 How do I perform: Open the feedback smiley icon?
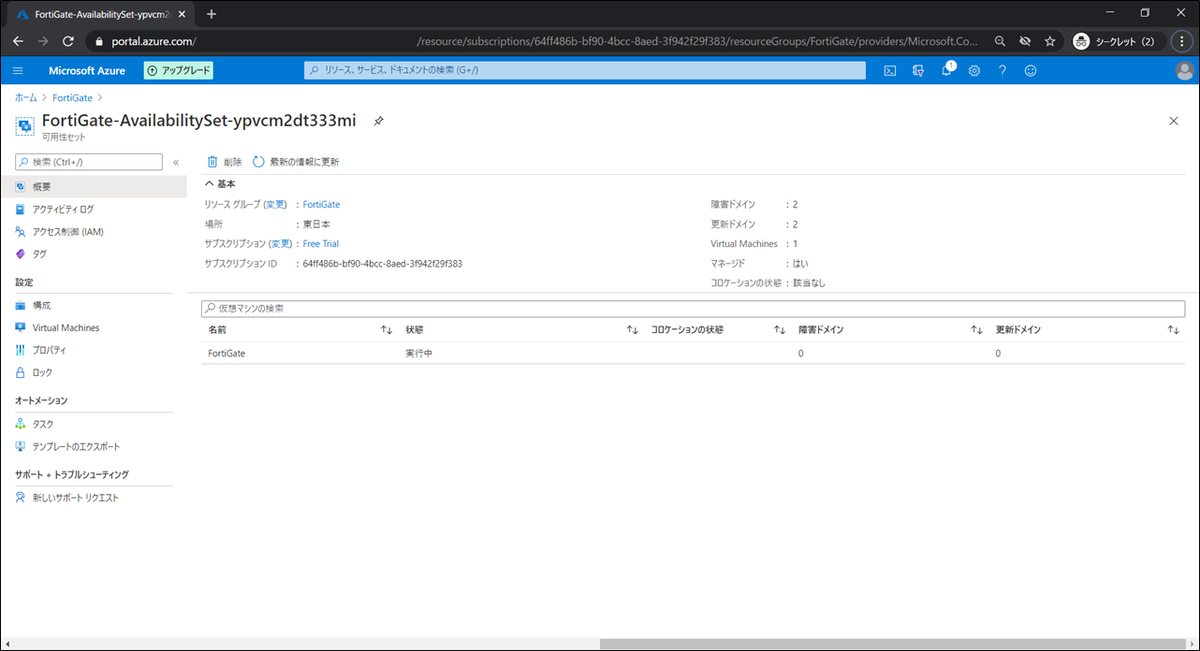[x=1030, y=70]
